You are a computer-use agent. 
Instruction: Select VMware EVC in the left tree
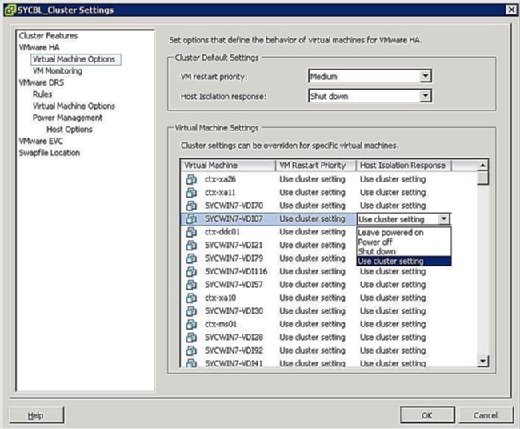tap(41, 141)
